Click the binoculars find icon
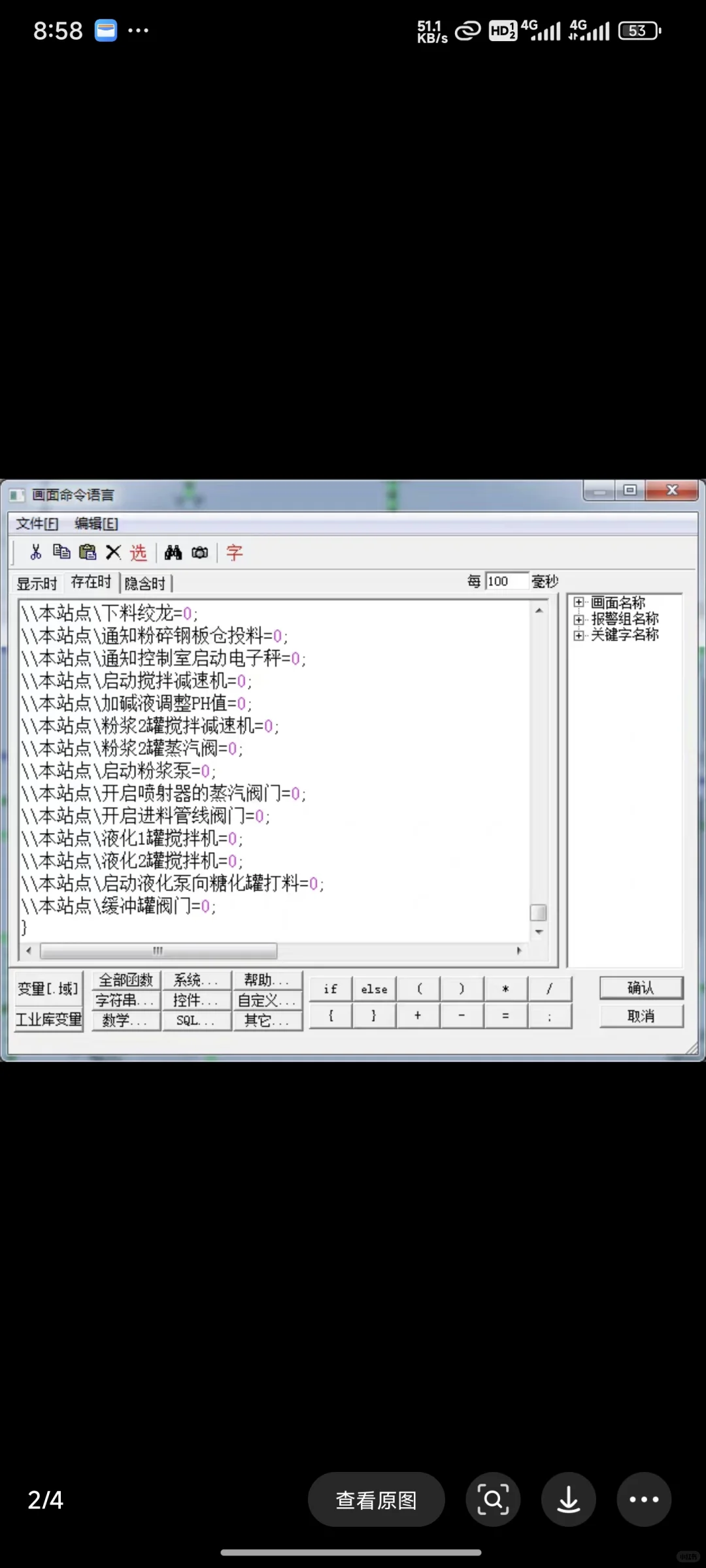The height and width of the screenshot is (1568, 706). pos(173,553)
